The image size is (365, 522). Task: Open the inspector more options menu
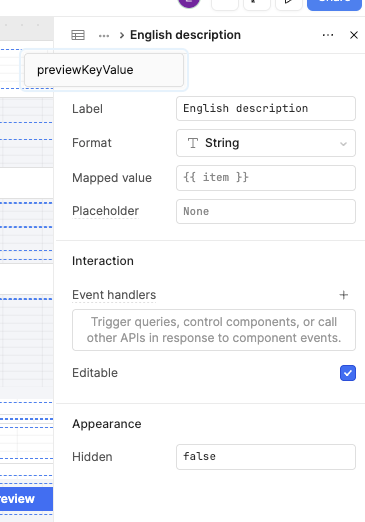(328, 35)
